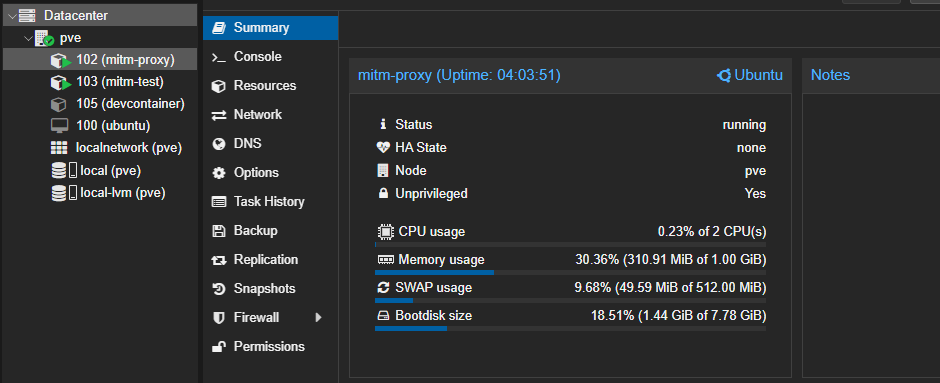Click the stopped container icon for 105 (devcontainer)
940x383 pixels.
click(x=59, y=104)
